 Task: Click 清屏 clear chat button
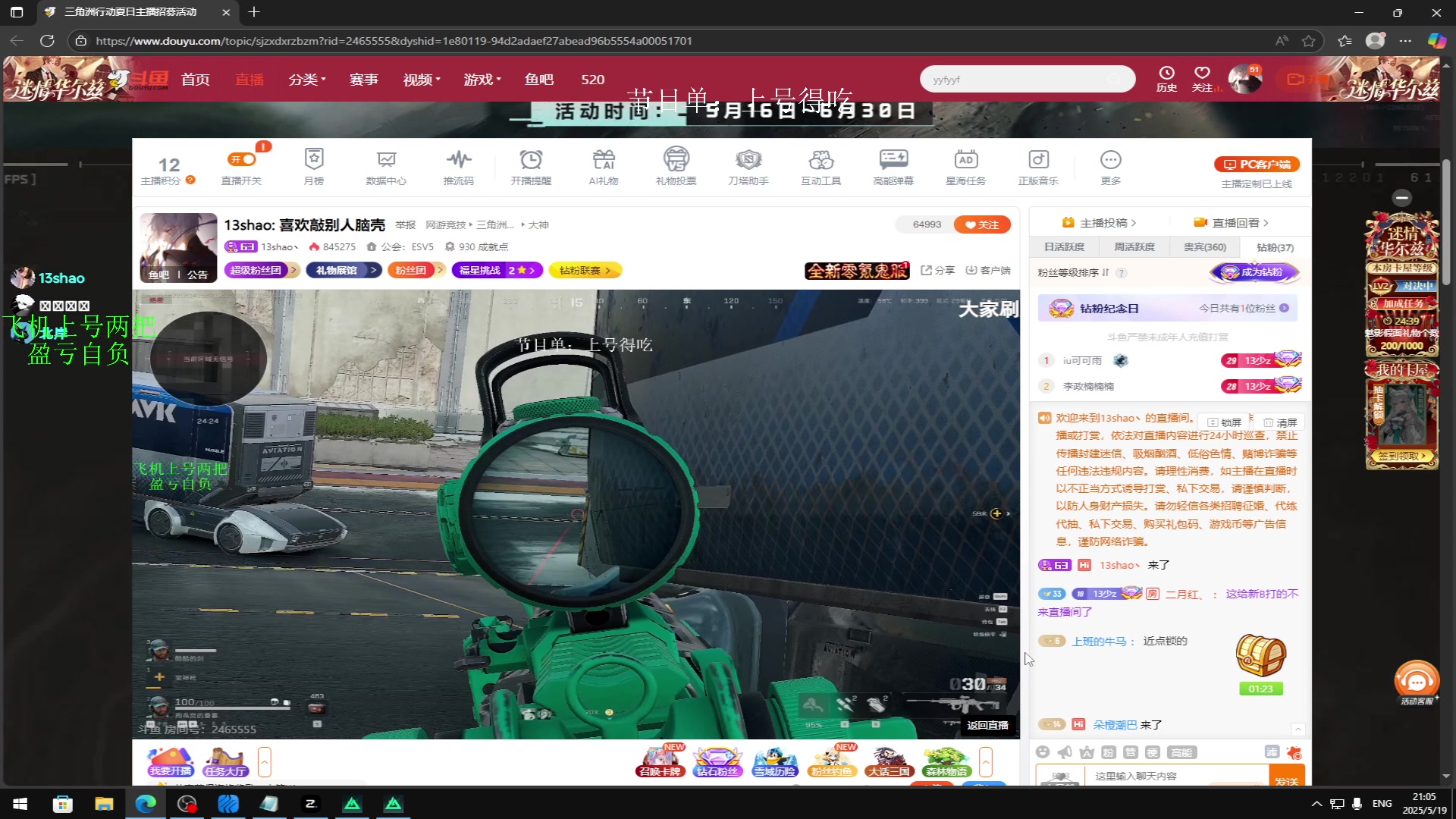coord(1279,422)
